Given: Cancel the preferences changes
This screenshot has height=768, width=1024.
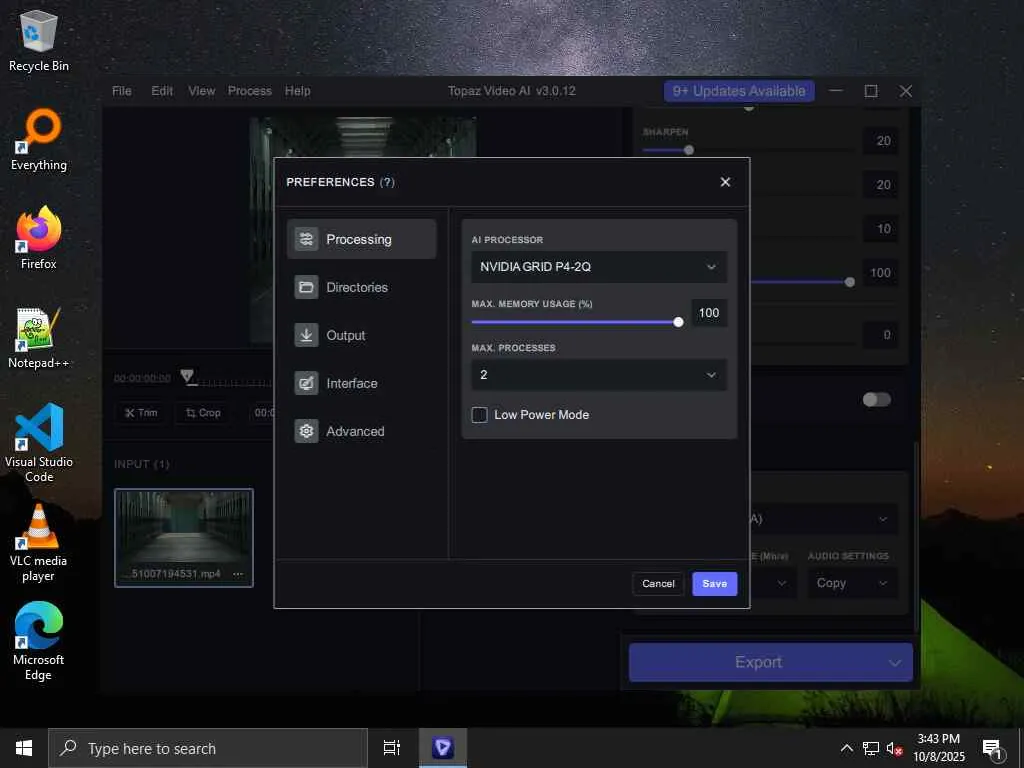Looking at the screenshot, I should point(658,584).
